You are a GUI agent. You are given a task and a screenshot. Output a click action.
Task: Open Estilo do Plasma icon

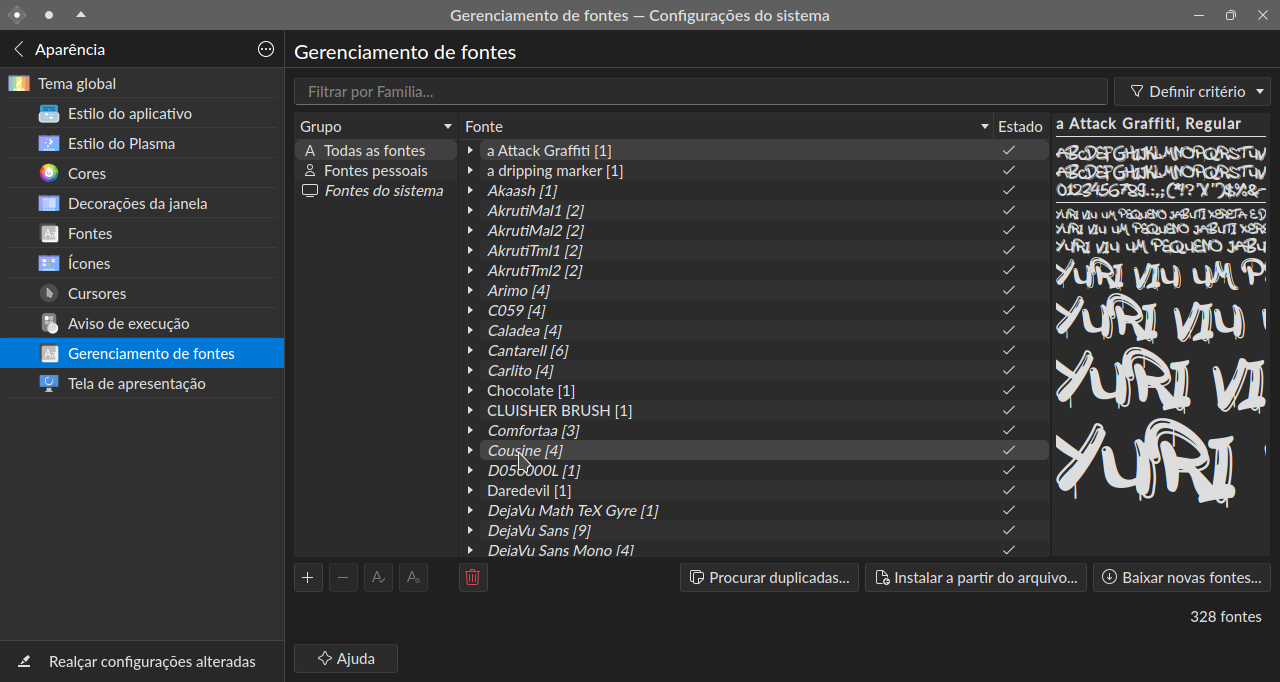point(49,144)
